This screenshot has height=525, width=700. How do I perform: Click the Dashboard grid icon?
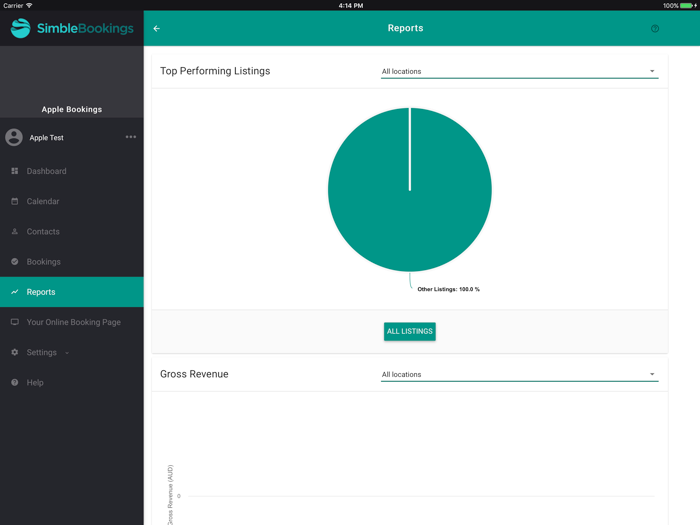point(15,171)
